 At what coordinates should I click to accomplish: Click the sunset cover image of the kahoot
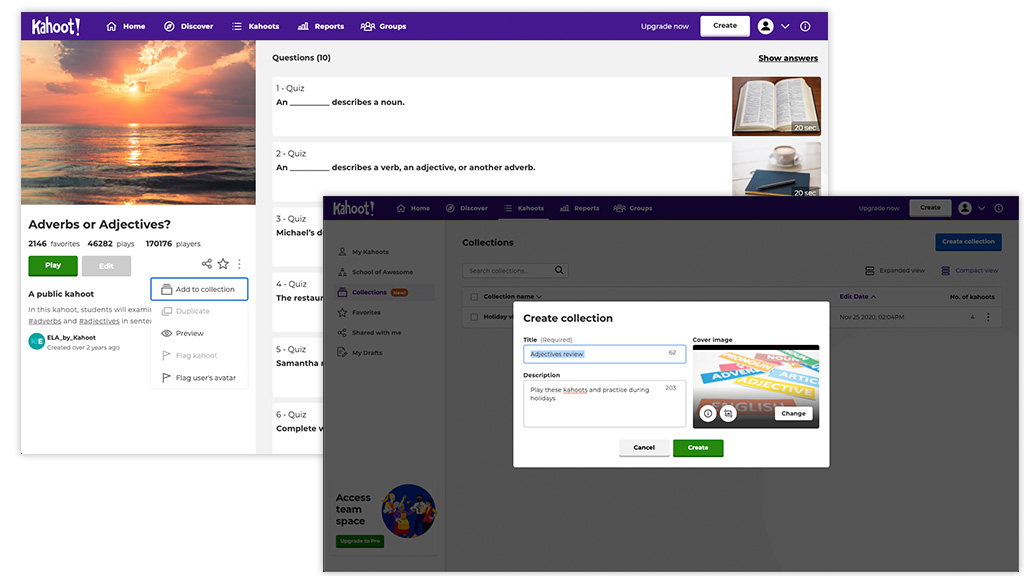click(x=138, y=122)
